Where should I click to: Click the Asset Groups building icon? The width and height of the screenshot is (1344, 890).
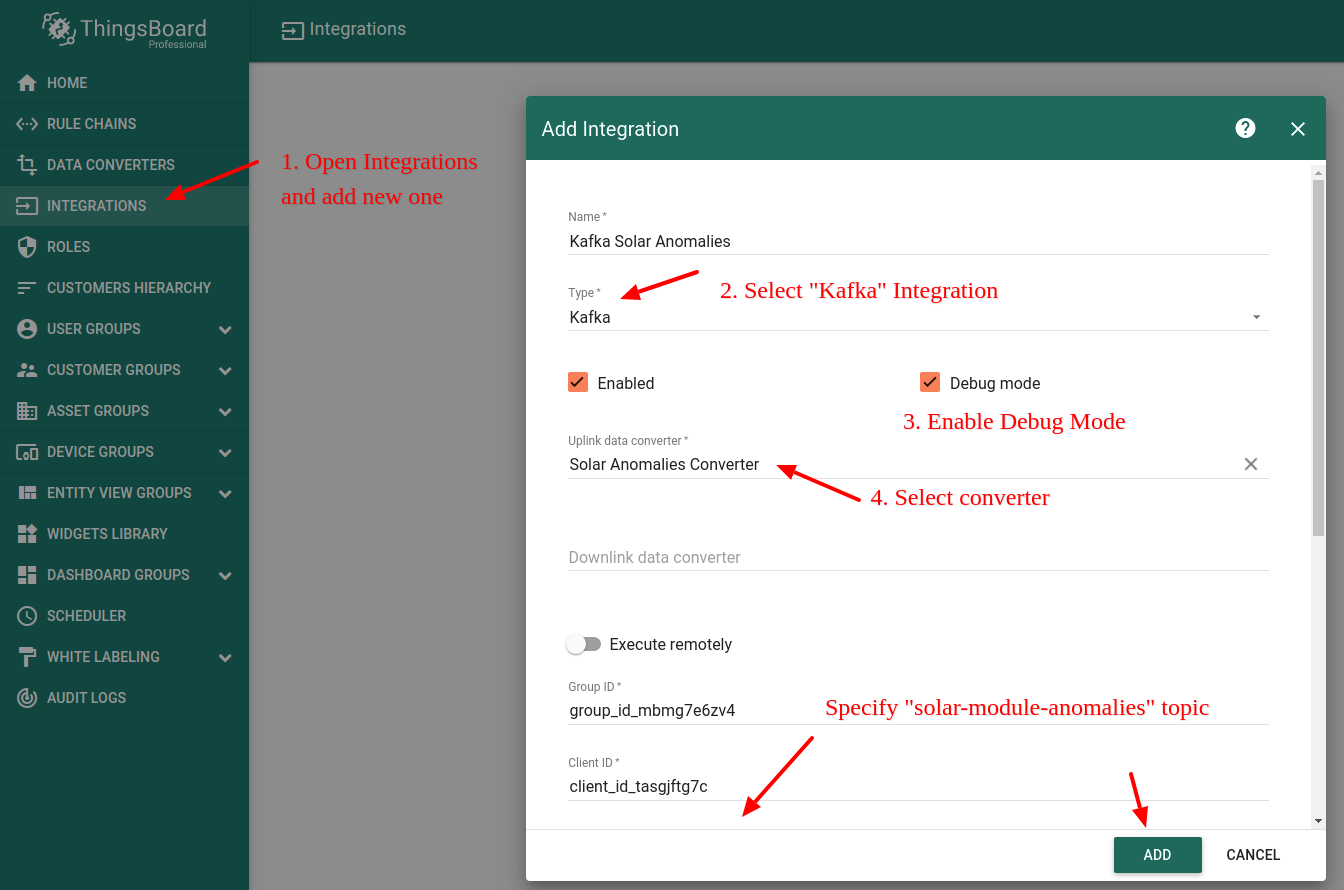tap(27, 411)
